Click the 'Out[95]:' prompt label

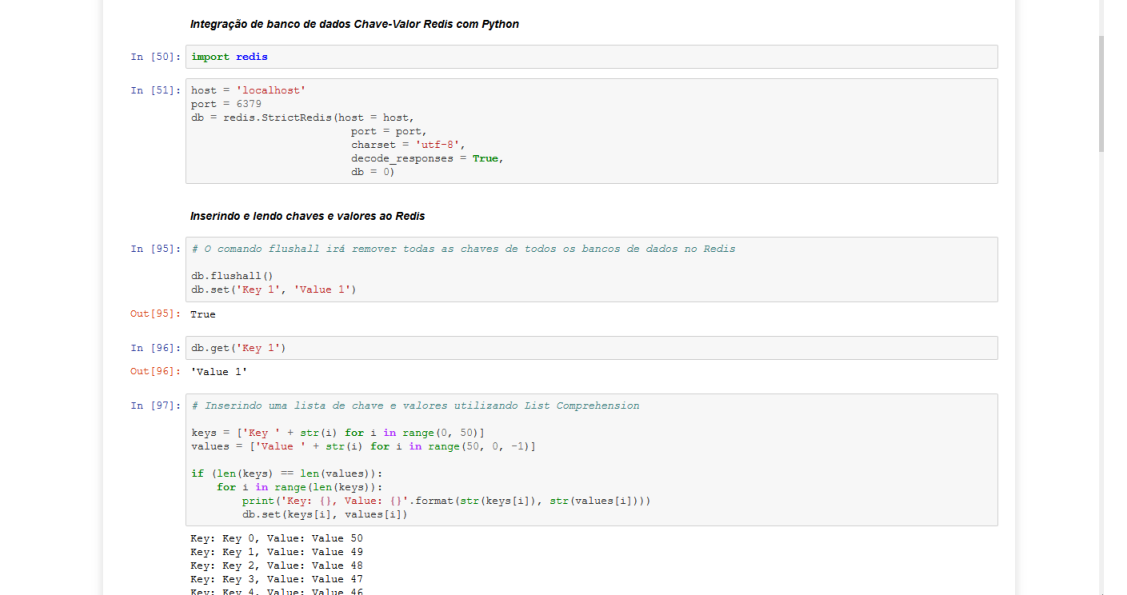155,314
